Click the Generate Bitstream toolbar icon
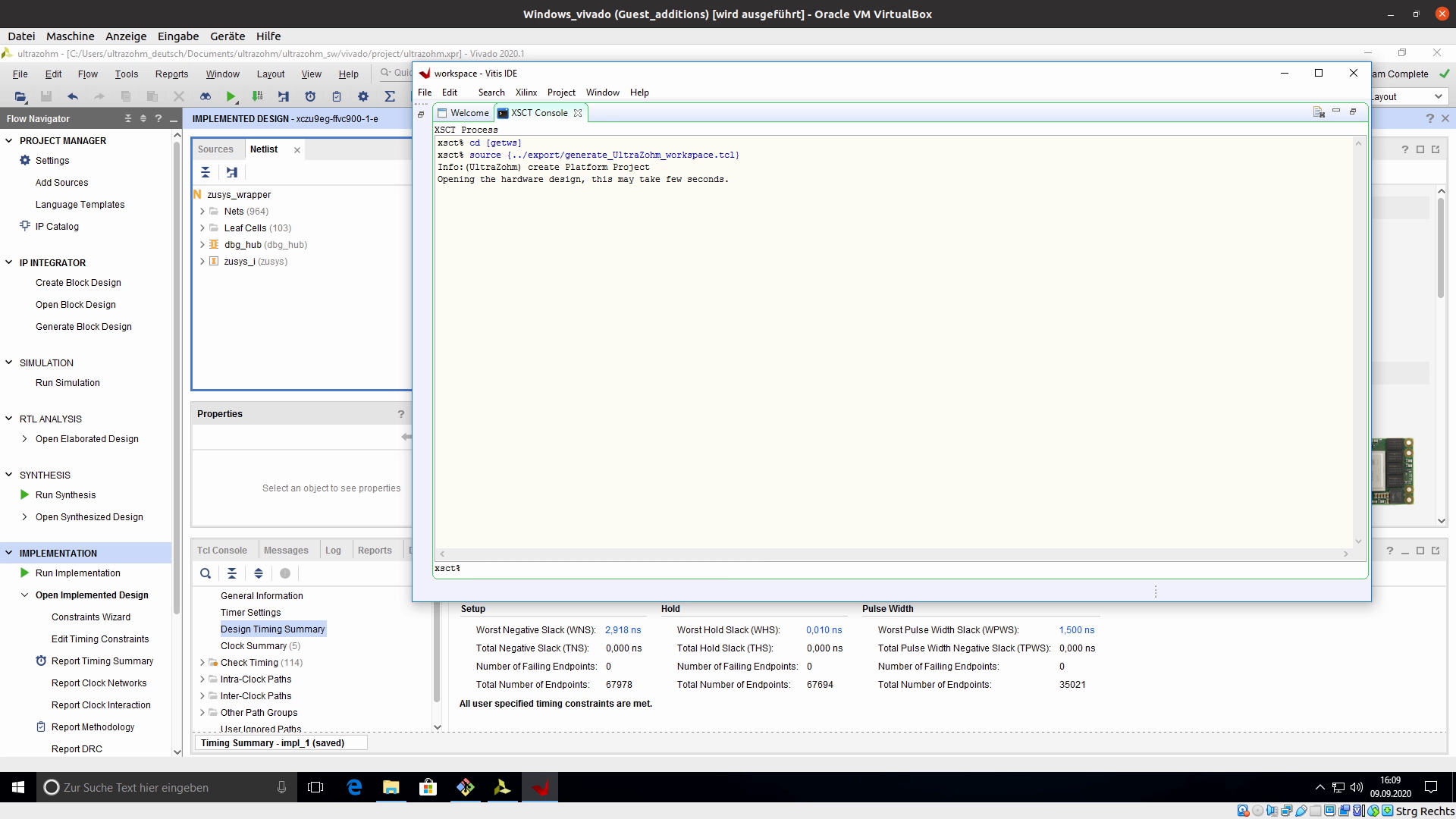This screenshot has height=819, width=1456. tap(257, 96)
